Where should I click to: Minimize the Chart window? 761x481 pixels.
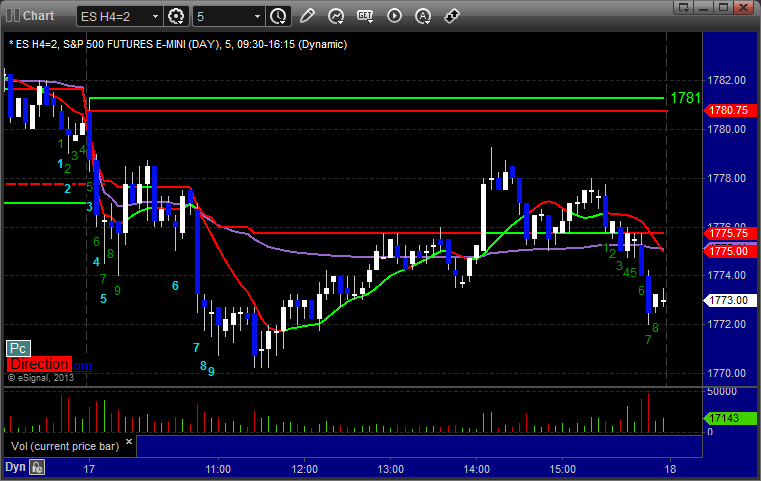(x=705, y=7)
